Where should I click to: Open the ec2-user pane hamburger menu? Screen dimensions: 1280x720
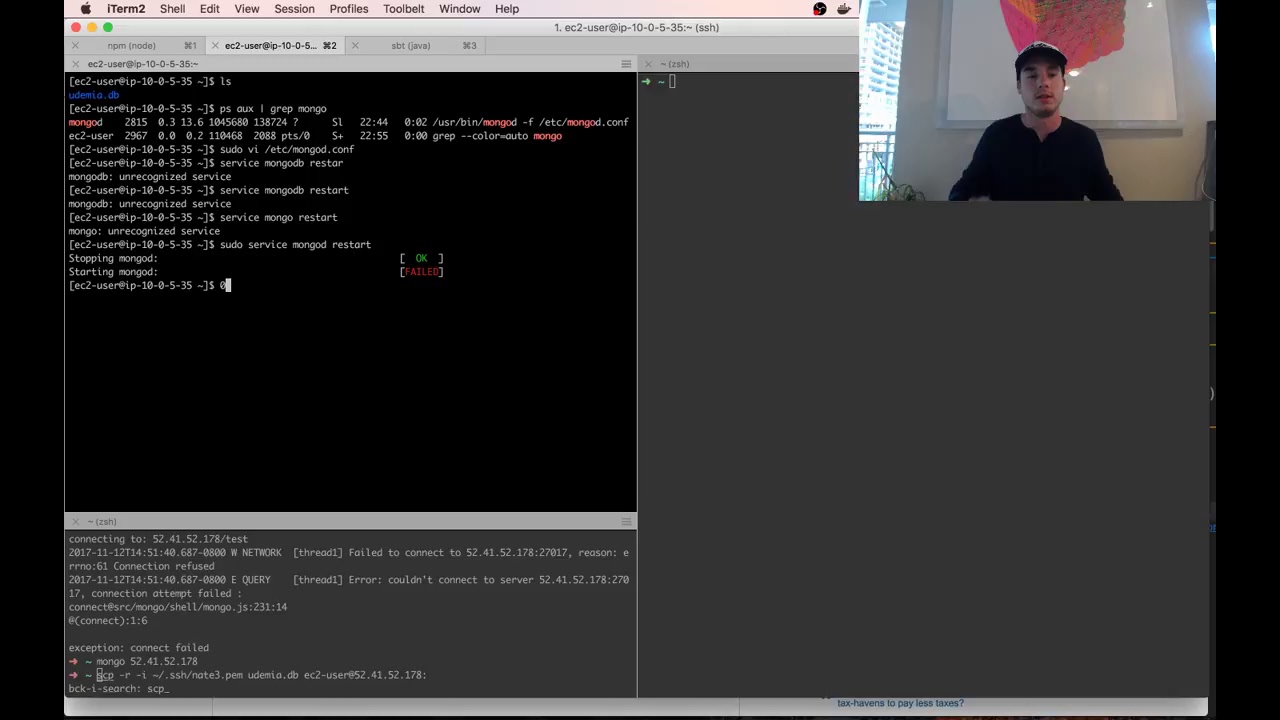[x=626, y=64]
